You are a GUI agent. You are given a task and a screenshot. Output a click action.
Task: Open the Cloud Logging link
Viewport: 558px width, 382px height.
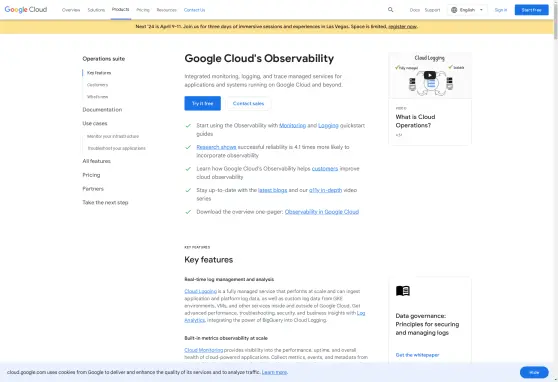pos(200,291)
